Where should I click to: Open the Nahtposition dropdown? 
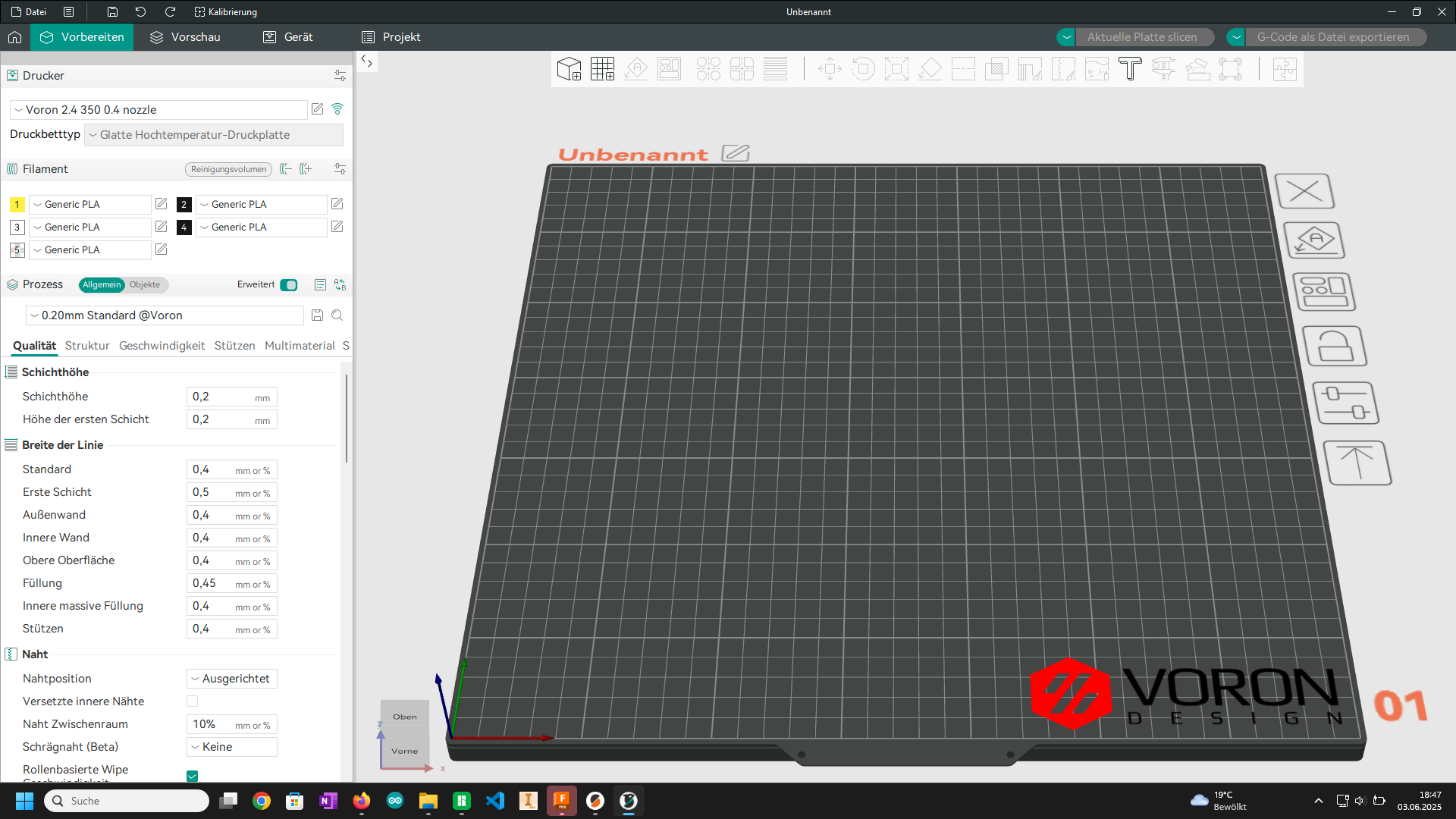pos(232,679)
